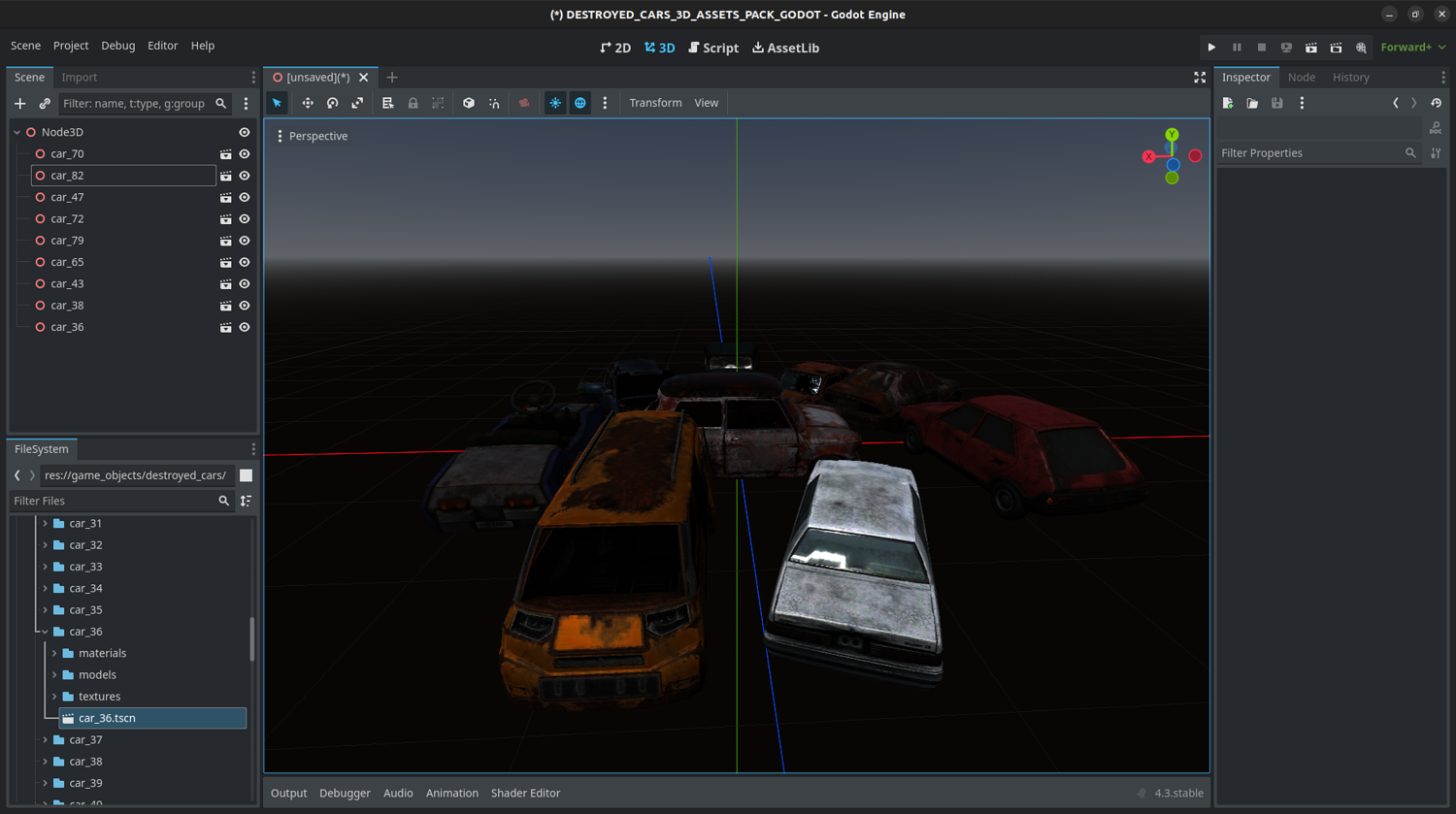
Task: Toggle visibility of car_70
Action: point(245,154)
